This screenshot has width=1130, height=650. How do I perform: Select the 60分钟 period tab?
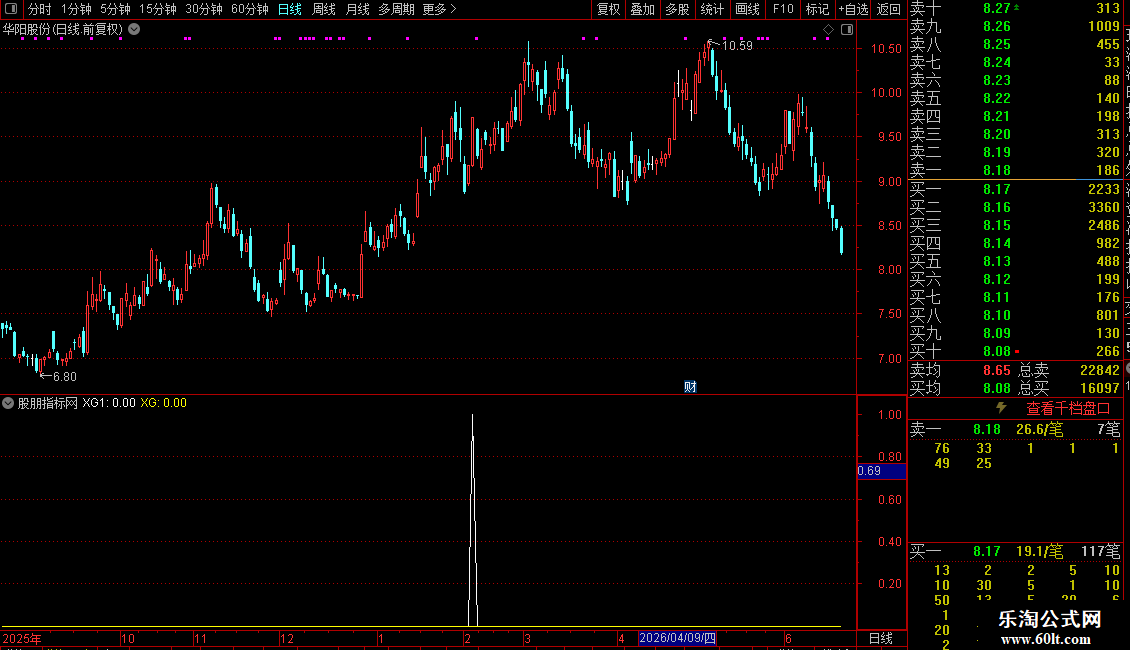click(250, 9)
